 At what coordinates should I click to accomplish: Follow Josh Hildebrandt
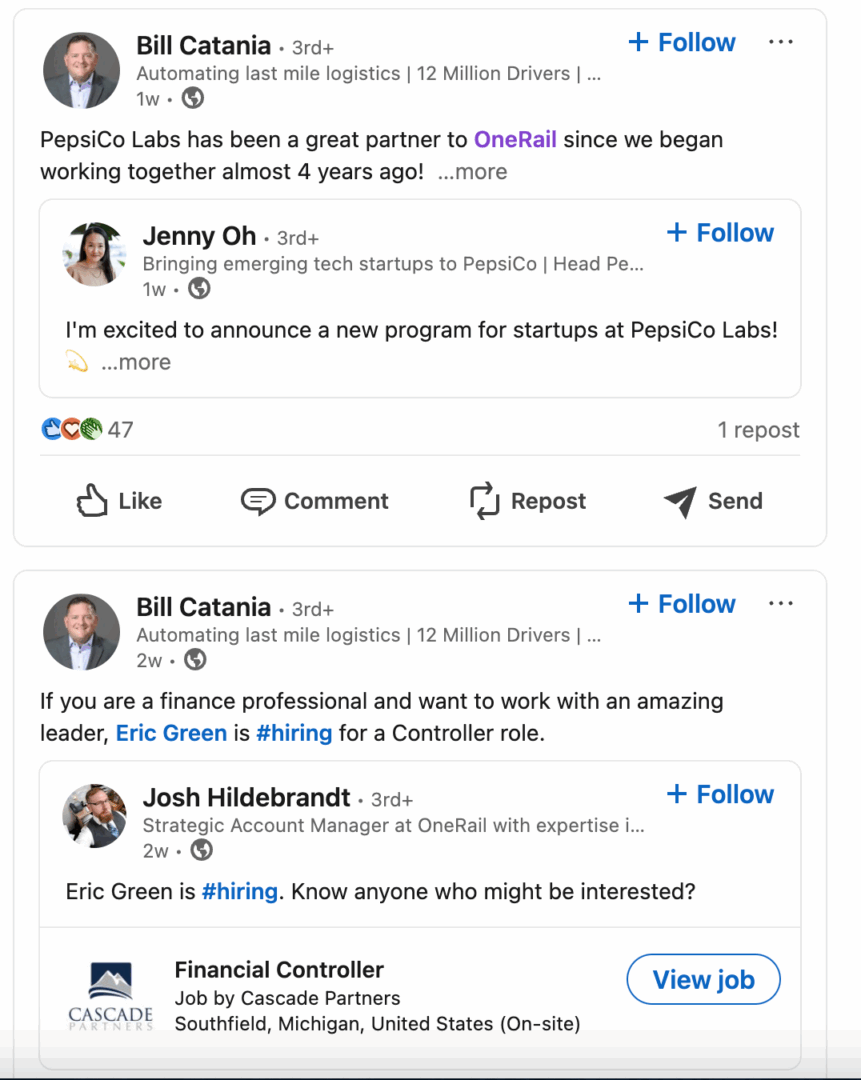720,795
